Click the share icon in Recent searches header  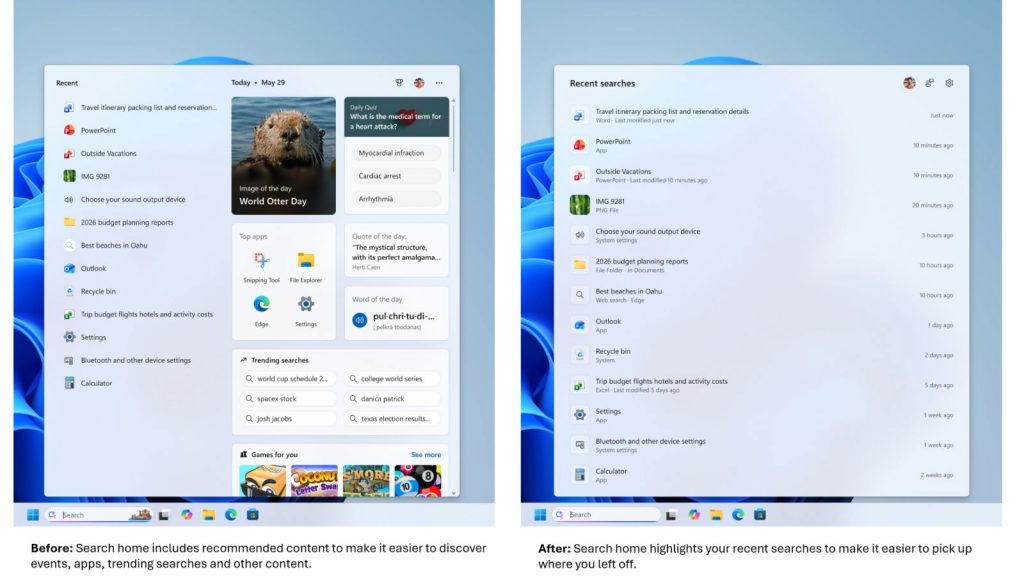tap(929, 83)
